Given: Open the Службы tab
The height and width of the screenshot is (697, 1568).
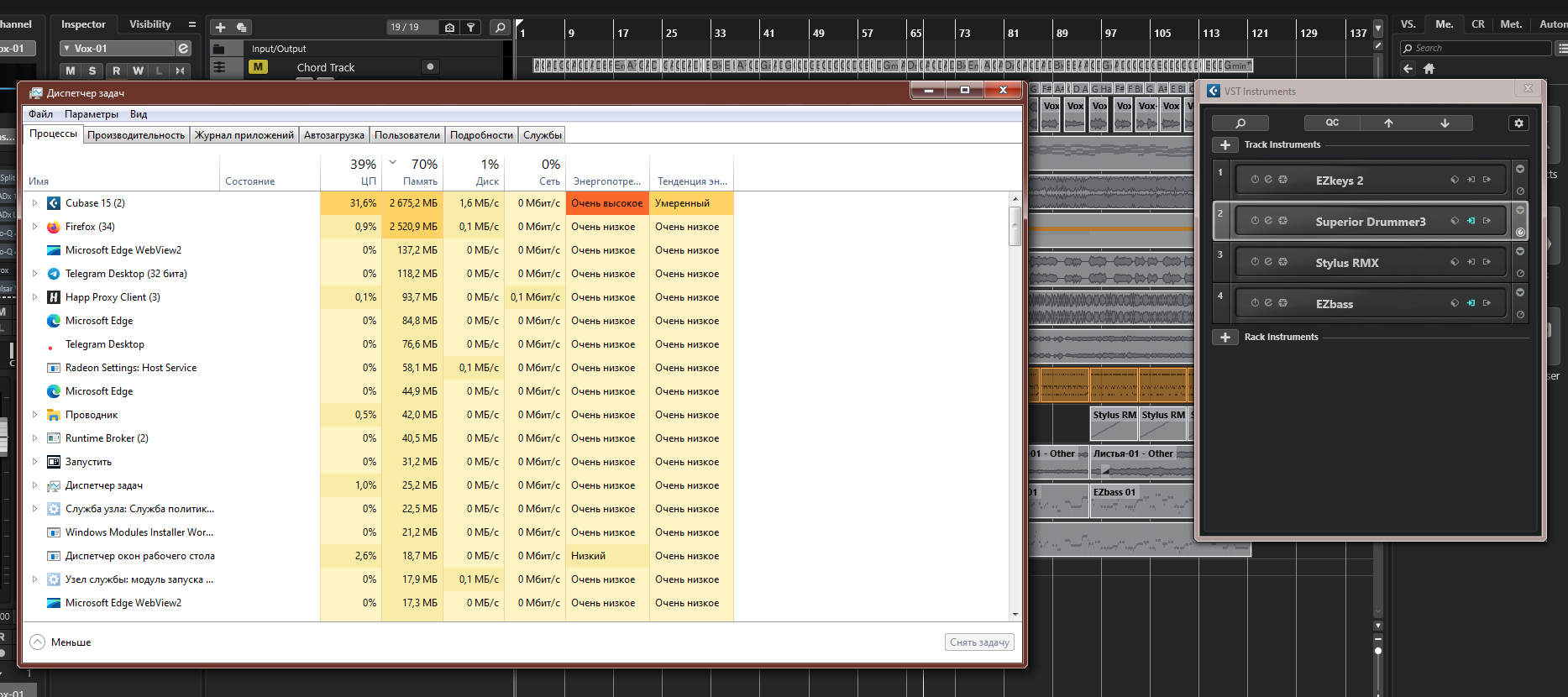Looking at the screenshot, I should click(543, 135).
